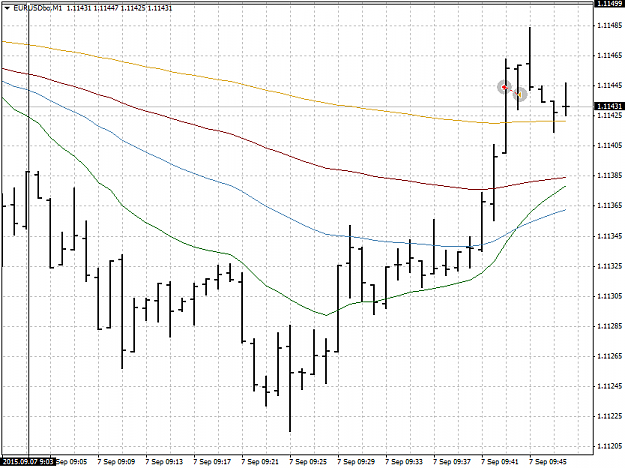Click time axis label 7 Sep 09:45
Screen dimensions: 625x468
pyautogui.click(x=548, y=462)
